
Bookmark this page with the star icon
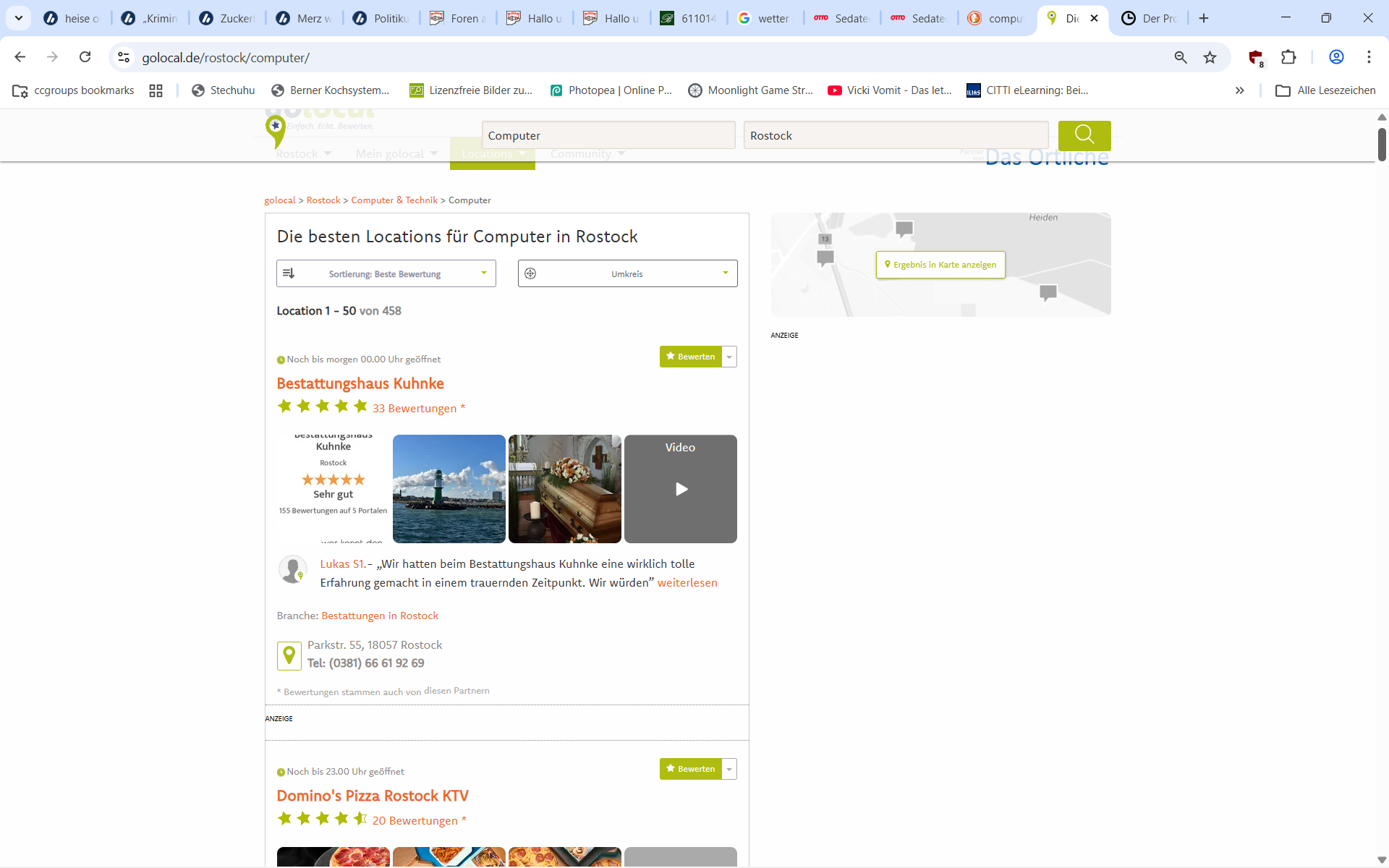[x=1210, y=57]
